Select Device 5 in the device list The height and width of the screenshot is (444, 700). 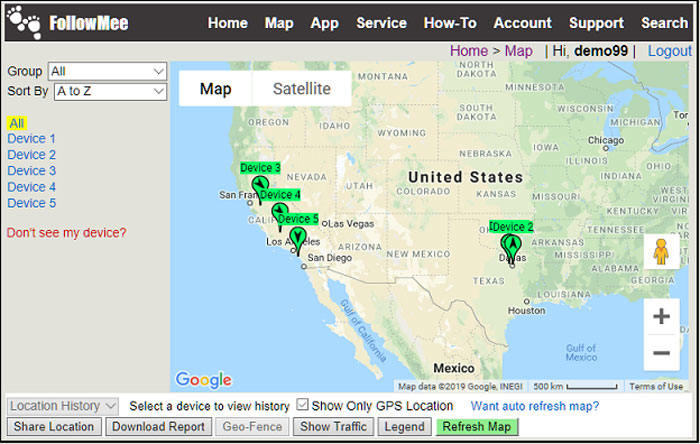click(31, 203)
